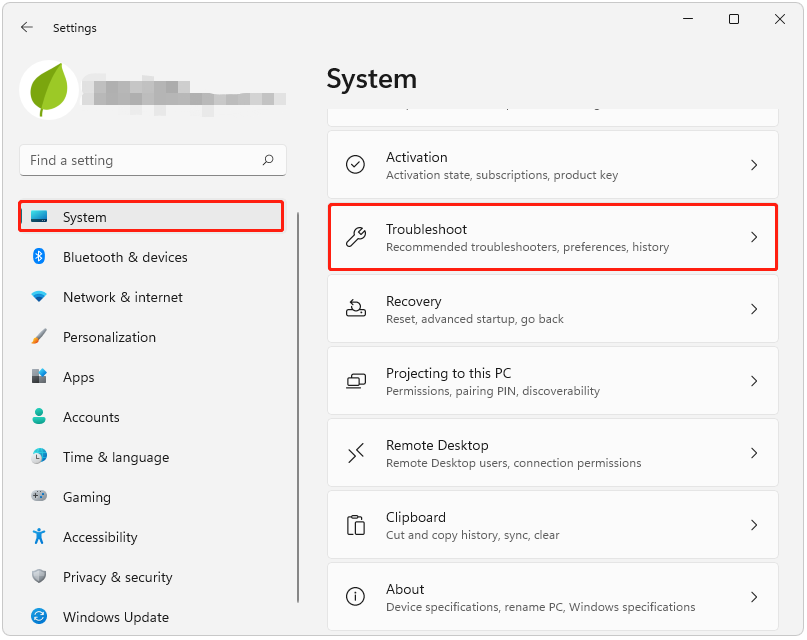Open Projecting to this PC title

pyautogui.click(x=449, y=374)
